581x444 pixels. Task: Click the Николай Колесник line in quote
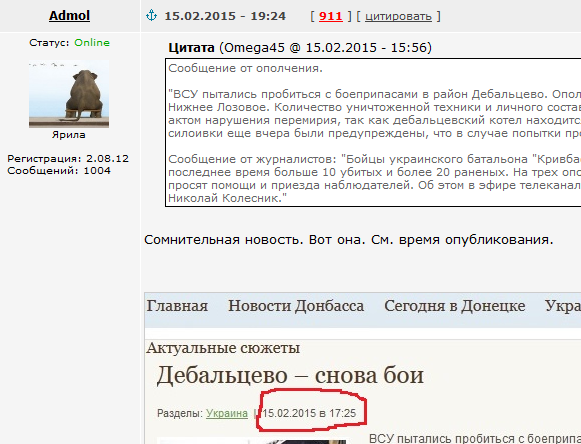click(228, 198)
